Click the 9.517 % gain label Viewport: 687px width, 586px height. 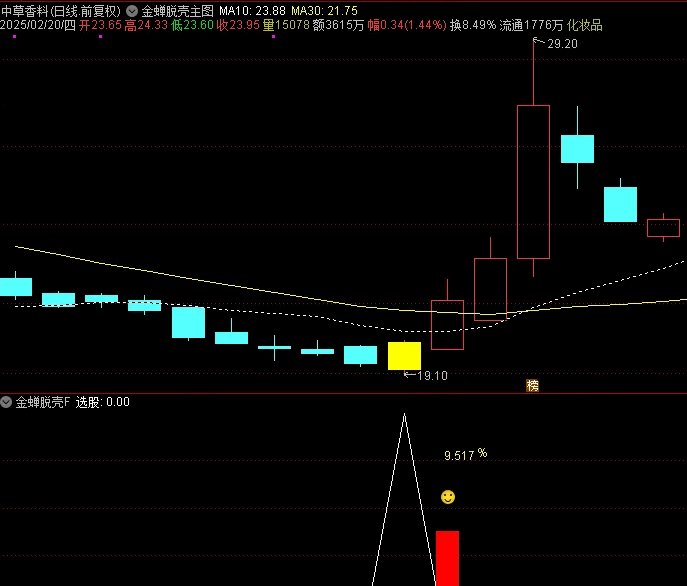coord(465,455)
